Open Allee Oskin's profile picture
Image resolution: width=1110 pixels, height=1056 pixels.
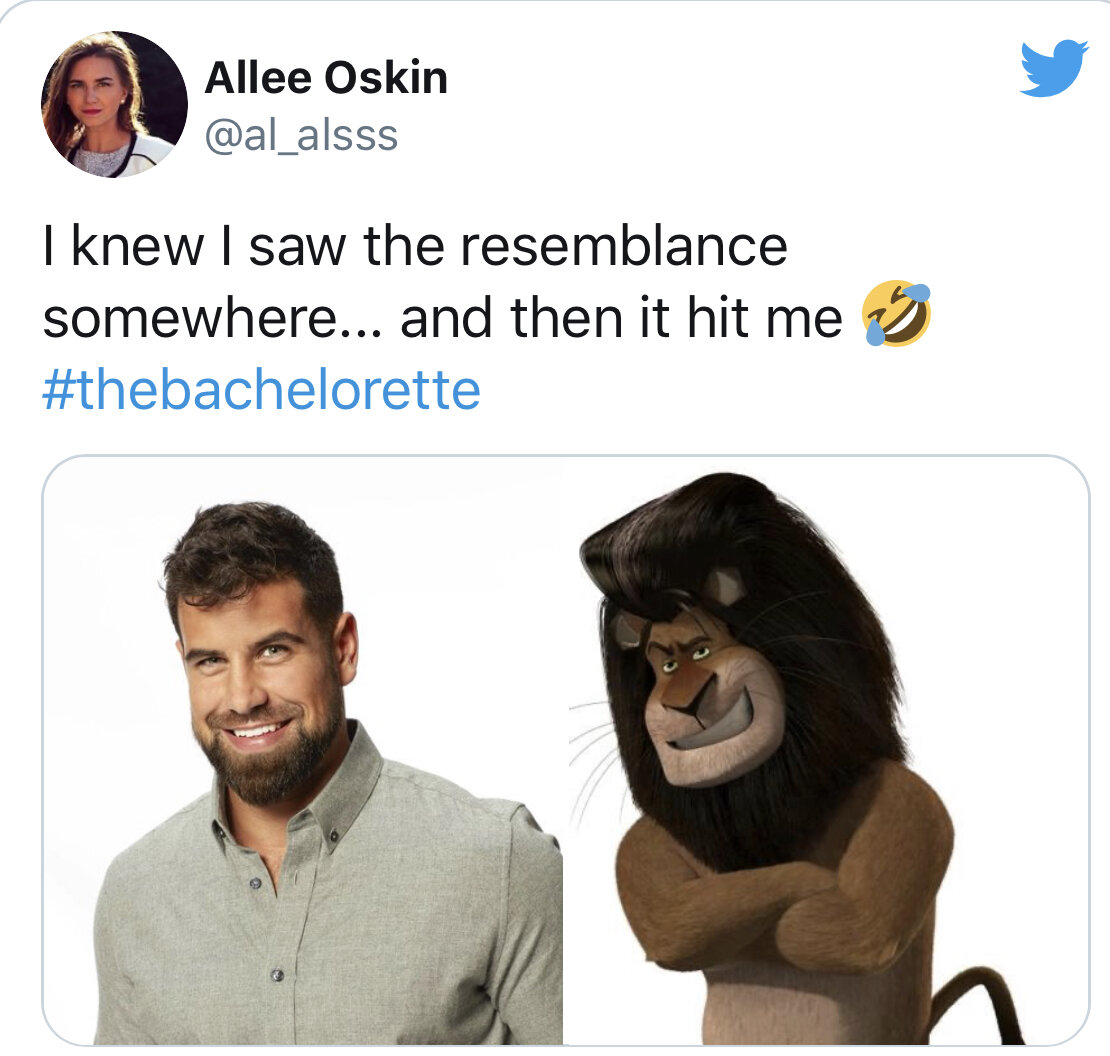pyautogui.click(x=115, y=104)
